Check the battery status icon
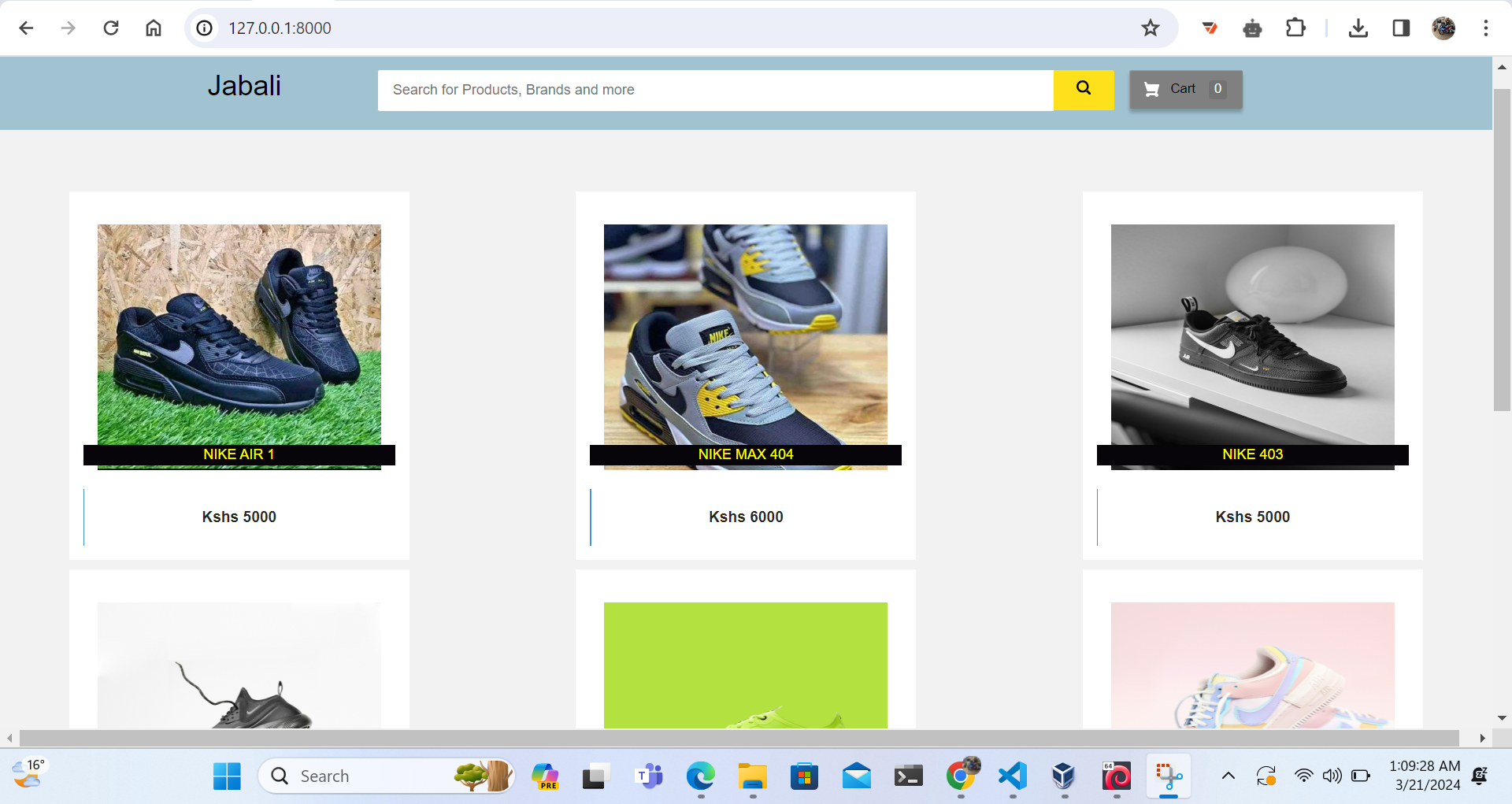Image resolution: width=1512 pixels, height=804 pixels. [x=1360, y=776]
